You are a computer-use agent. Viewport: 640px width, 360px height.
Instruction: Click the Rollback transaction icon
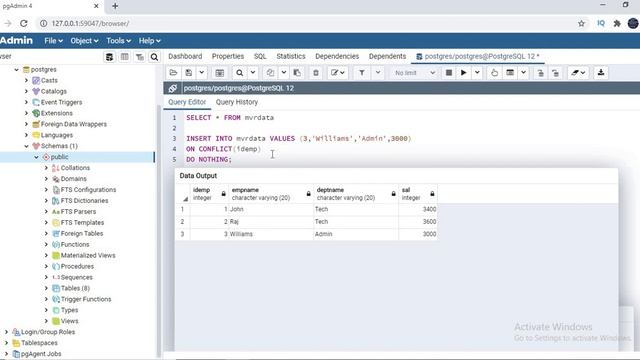coord(556,73)
